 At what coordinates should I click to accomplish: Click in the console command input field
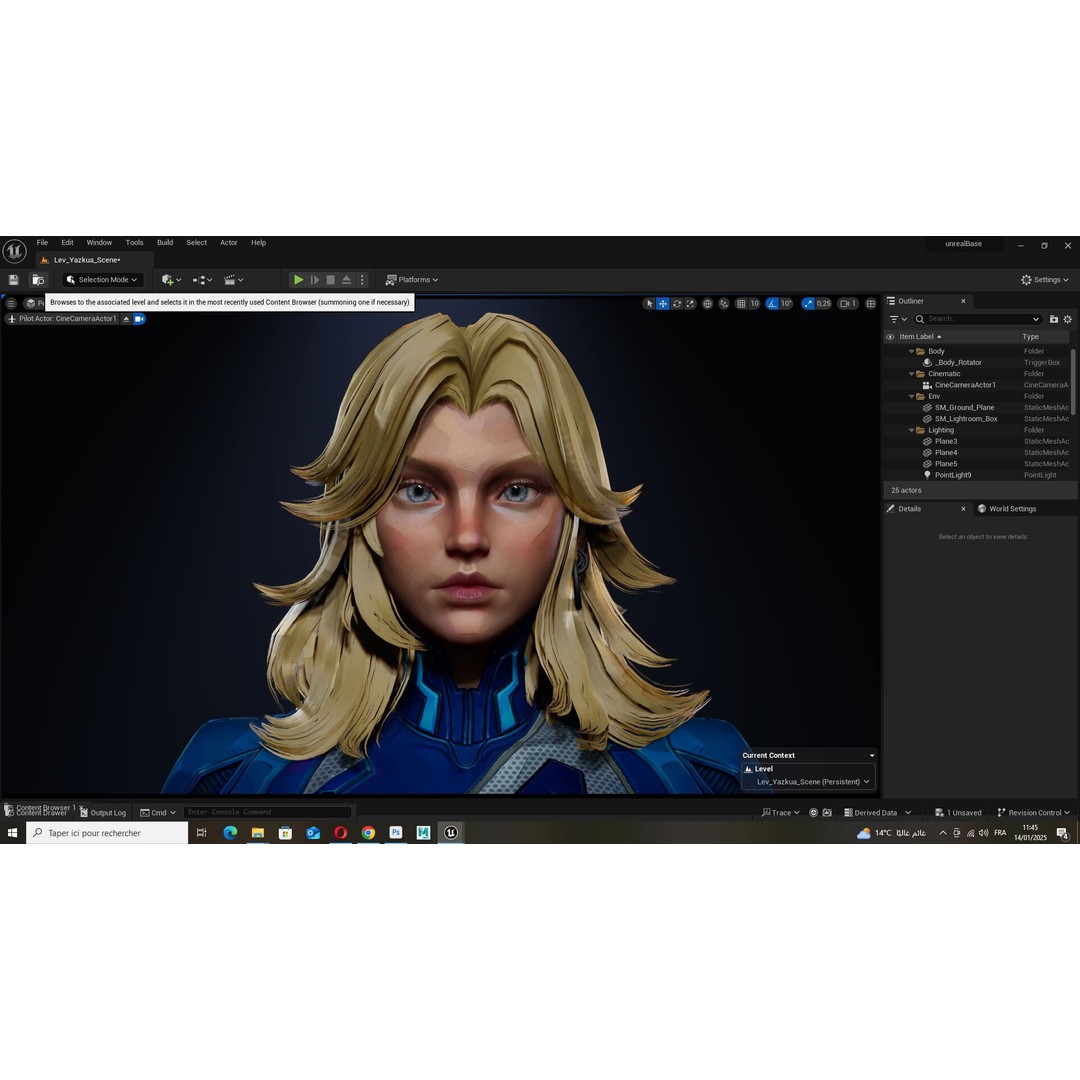(267, 812)
